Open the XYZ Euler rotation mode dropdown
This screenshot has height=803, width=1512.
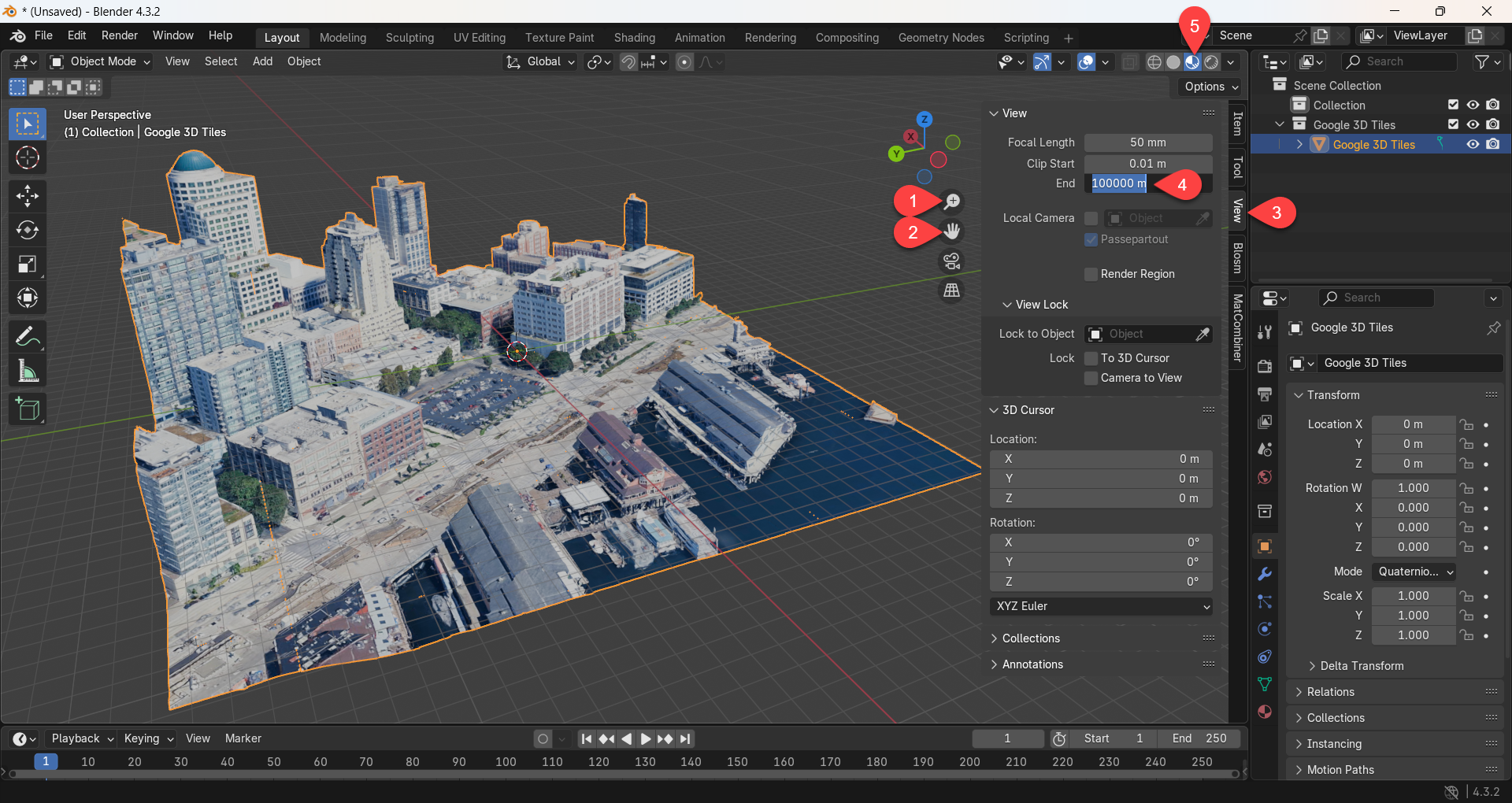[1101, 606]
